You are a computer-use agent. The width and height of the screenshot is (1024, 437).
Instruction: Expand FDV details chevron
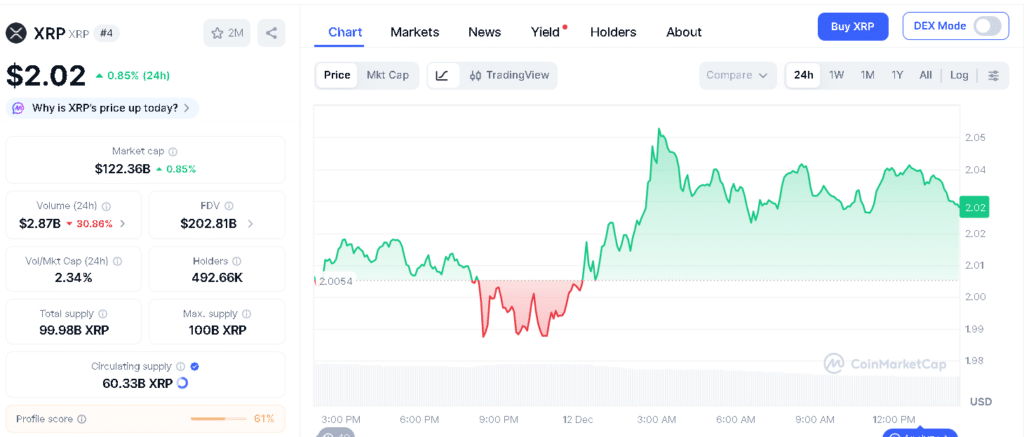click(x=250, y=223)
